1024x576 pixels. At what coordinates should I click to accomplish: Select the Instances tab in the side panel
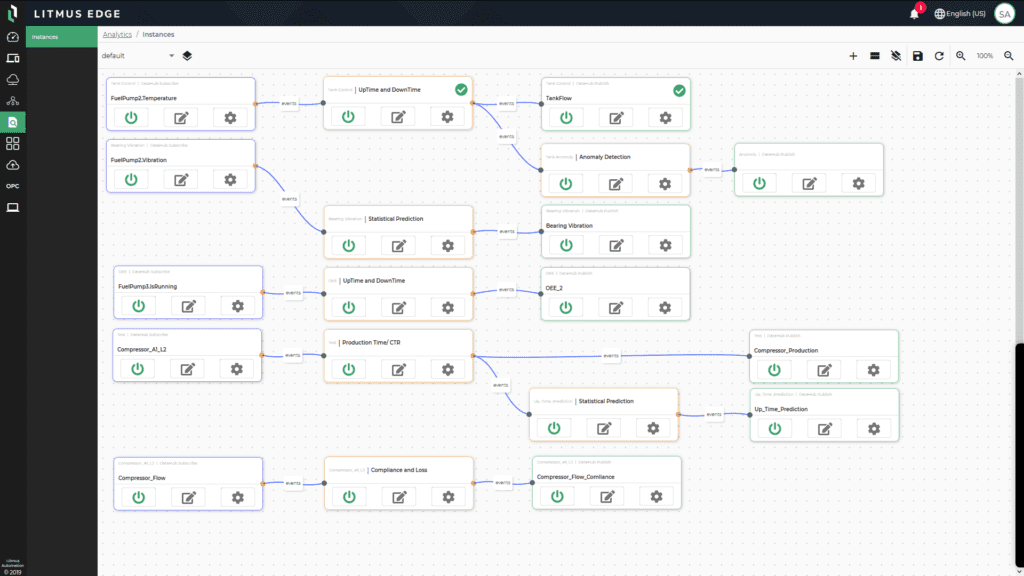coord(45,37)
